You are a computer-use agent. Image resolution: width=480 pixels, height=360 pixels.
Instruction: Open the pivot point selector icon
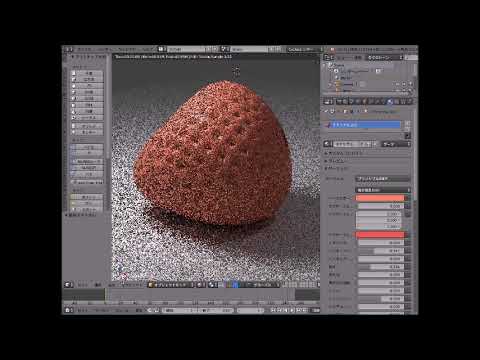[212, 285]
